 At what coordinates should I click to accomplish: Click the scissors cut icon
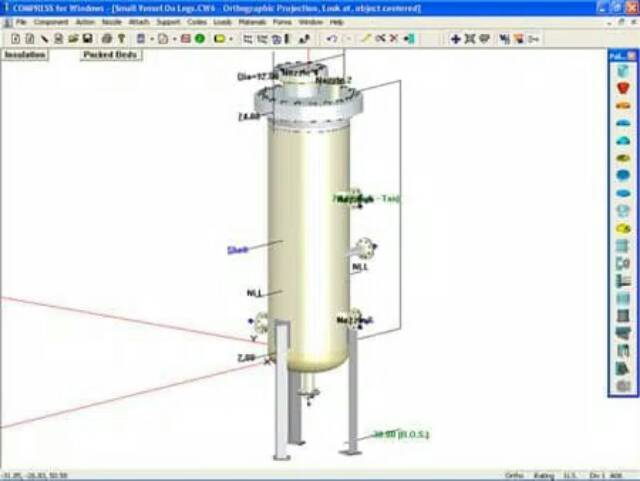click(x=380, y=39)
